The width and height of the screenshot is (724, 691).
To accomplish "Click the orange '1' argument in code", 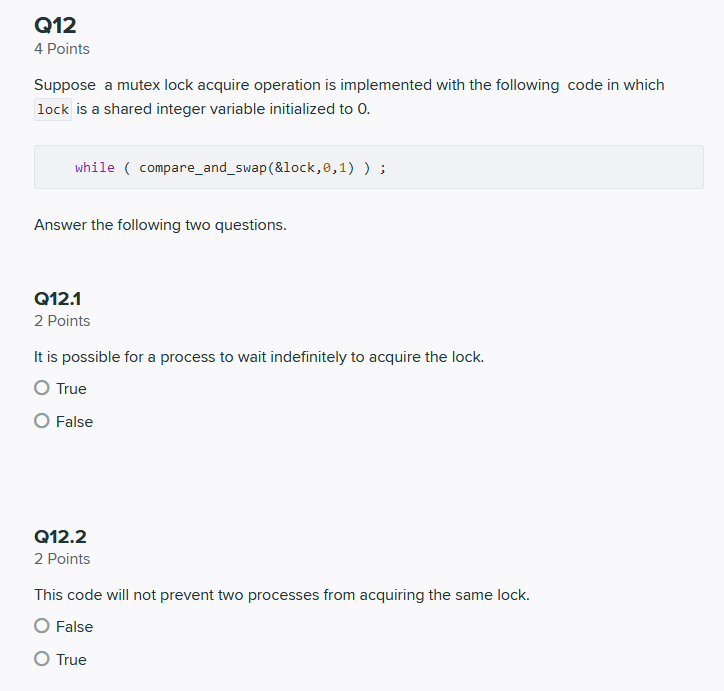I will tap(343, 168).
